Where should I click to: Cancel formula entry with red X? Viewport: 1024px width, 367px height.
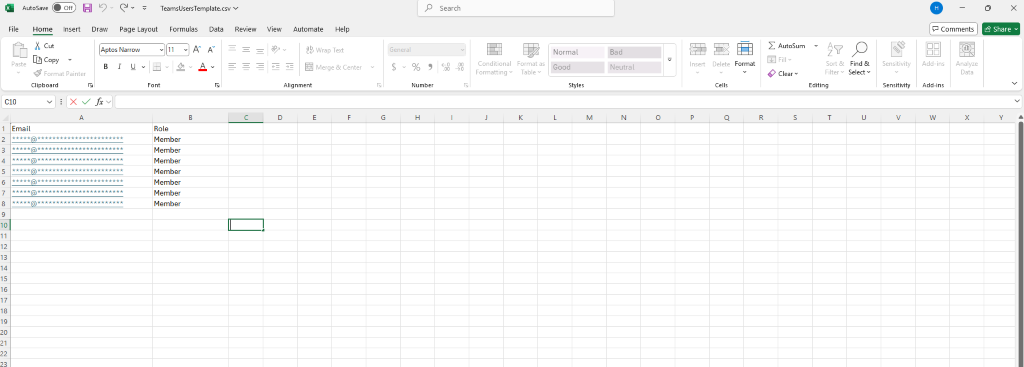72,102
